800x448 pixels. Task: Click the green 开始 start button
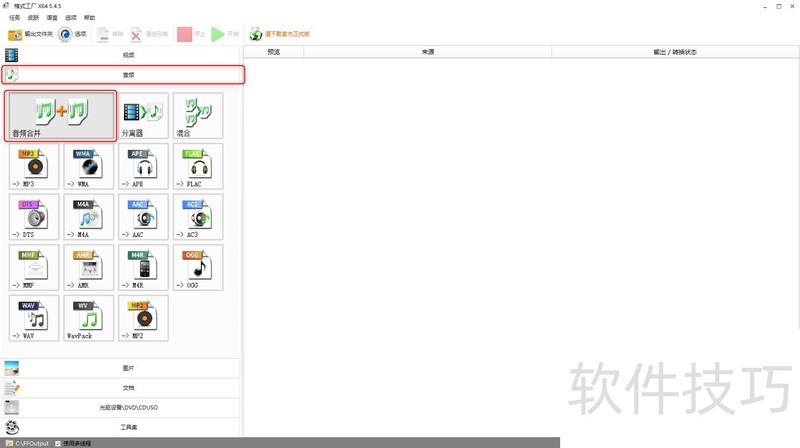click(225, 34)
